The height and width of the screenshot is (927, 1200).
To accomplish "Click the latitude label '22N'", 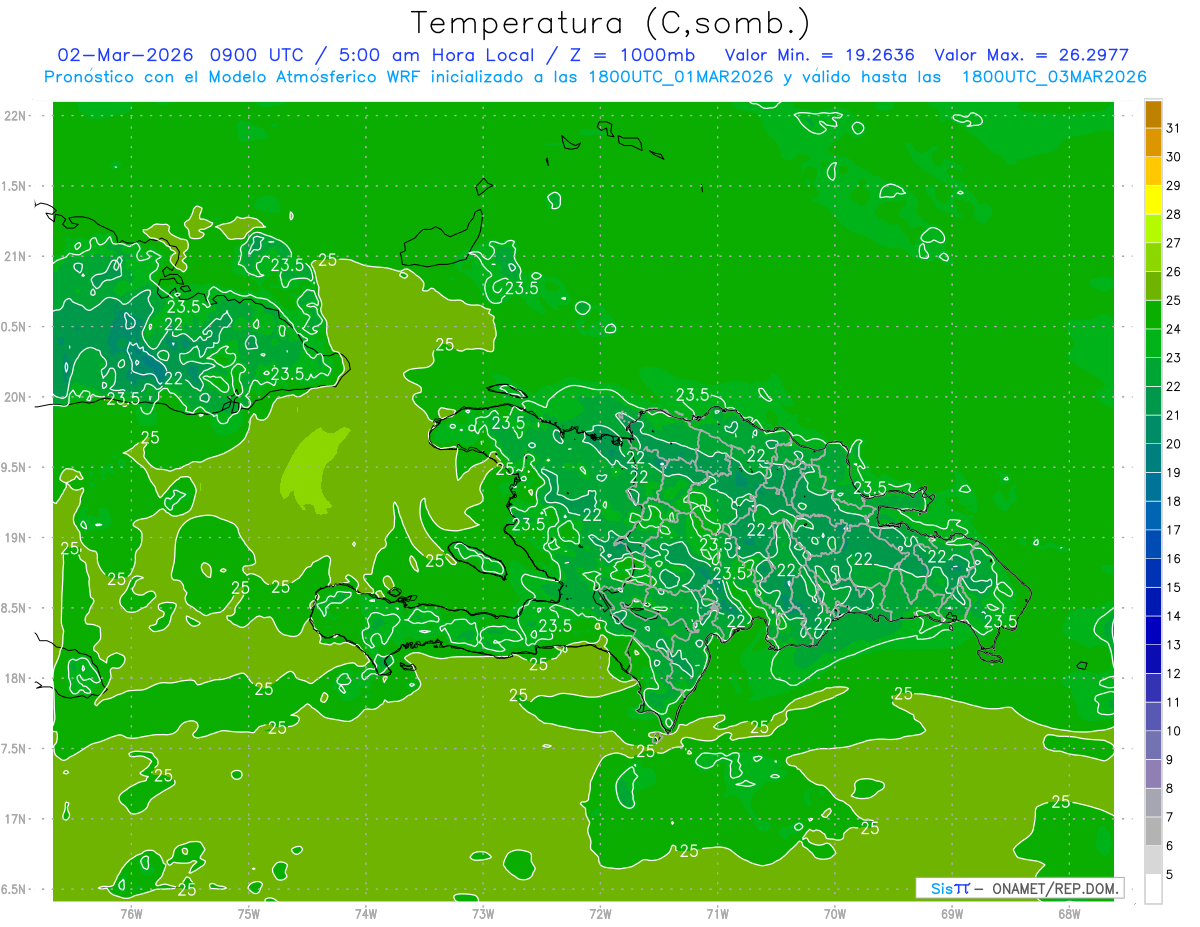I will pos(17,116).
